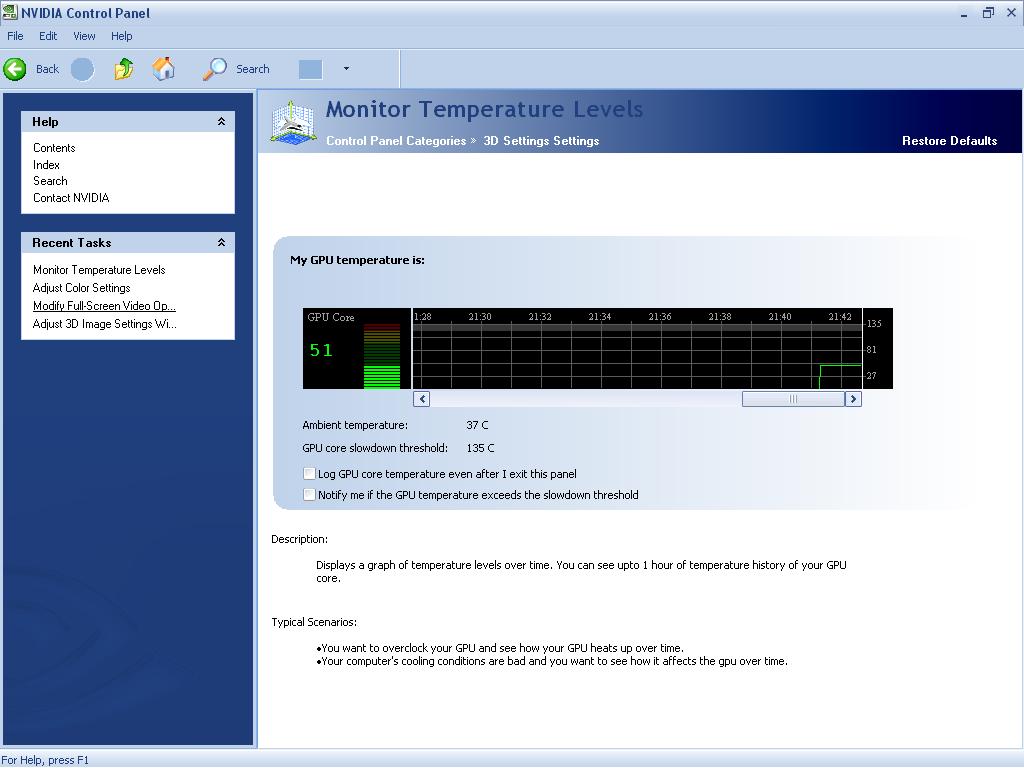This screenshot has height=768, width=1024.
Task: Collapse the Recent Tasks panel chevron
Action: tap(221, 242)
